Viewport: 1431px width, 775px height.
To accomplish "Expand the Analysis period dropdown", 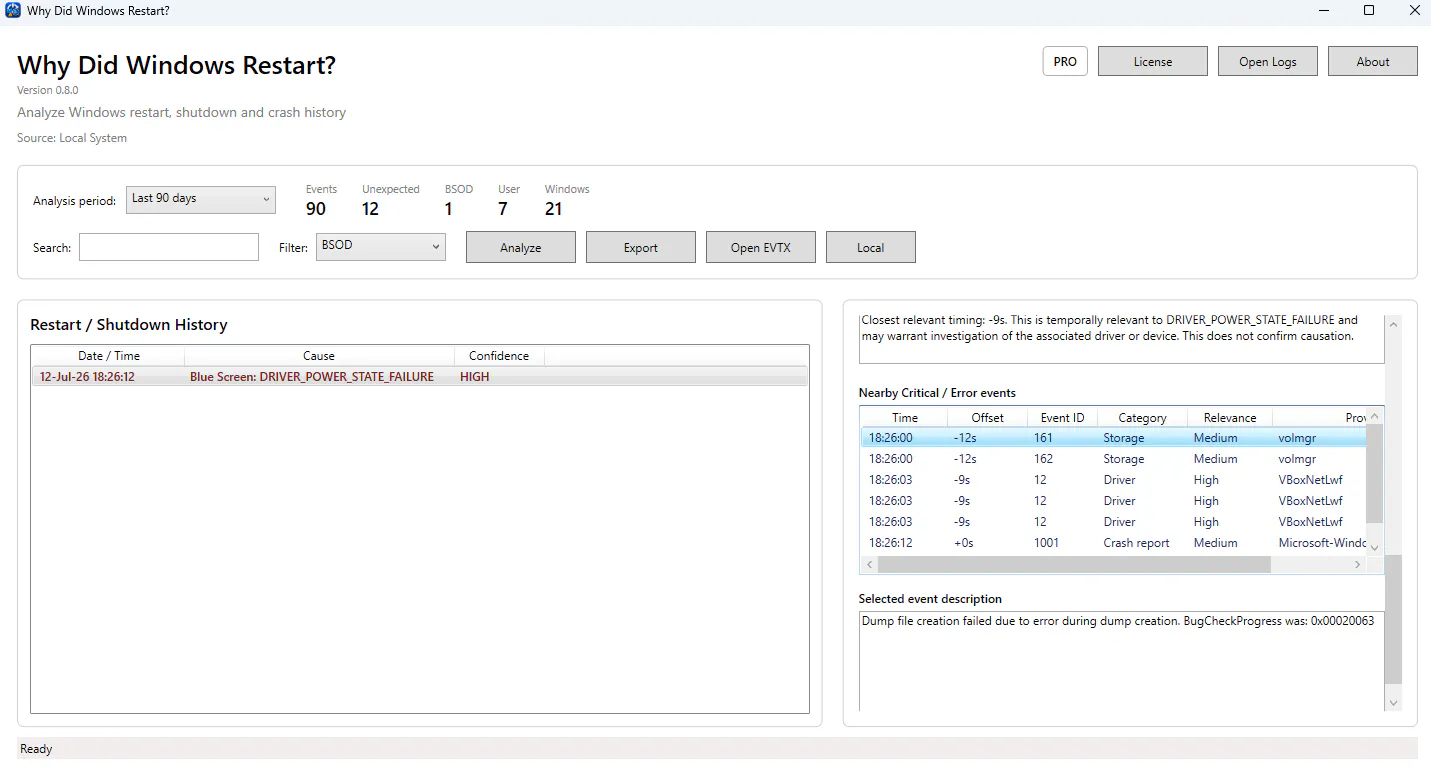I will tap(200, 199).
